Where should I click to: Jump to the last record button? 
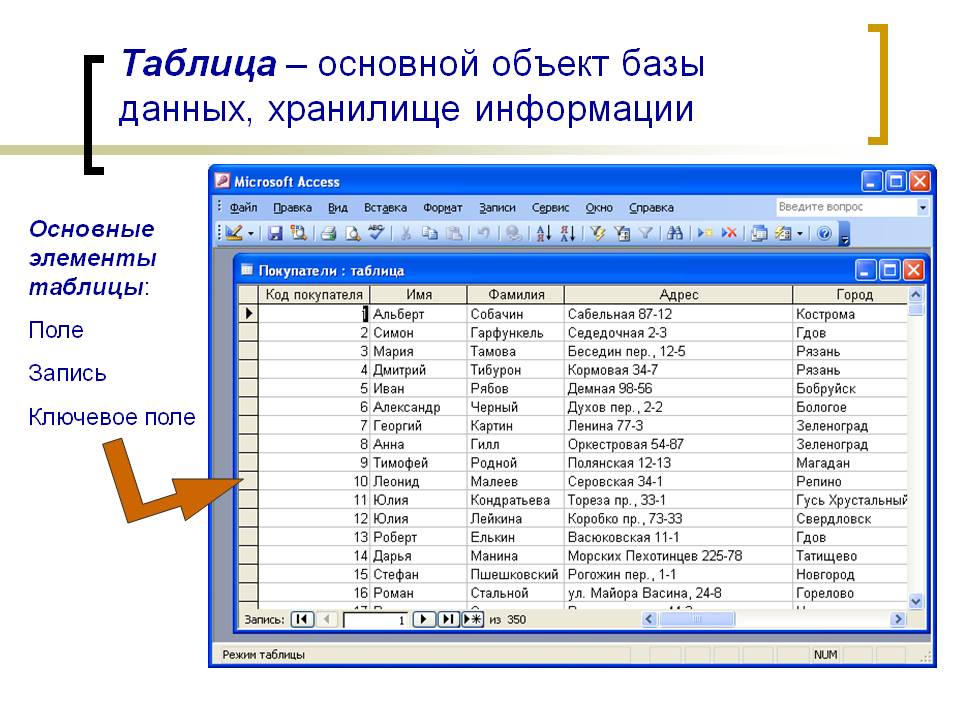(x=448, y=619)
